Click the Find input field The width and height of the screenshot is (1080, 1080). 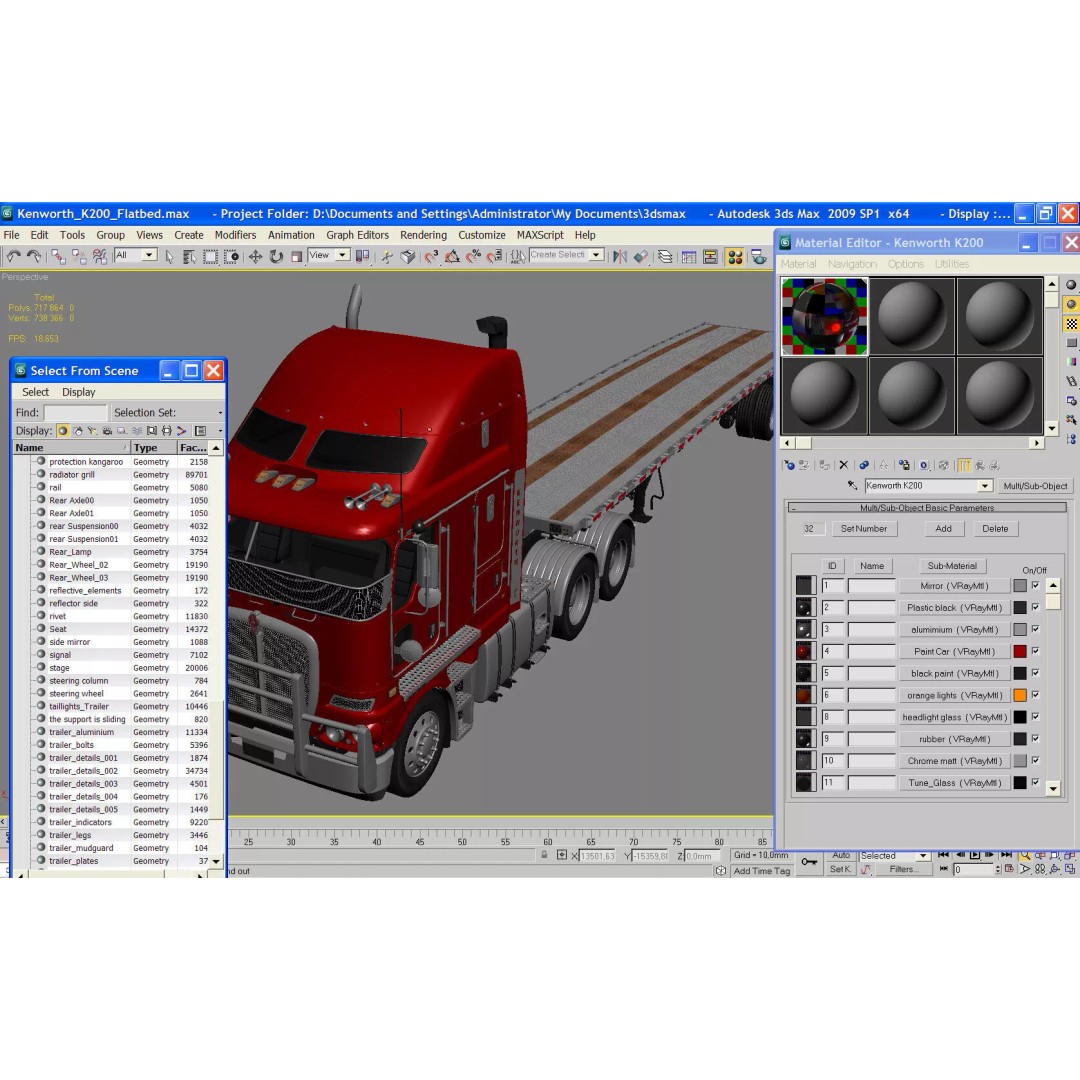click(x=75, y=413)
